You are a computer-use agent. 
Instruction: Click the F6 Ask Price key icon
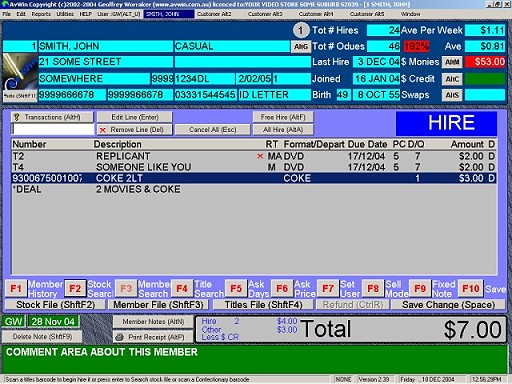tap(282, 289)
